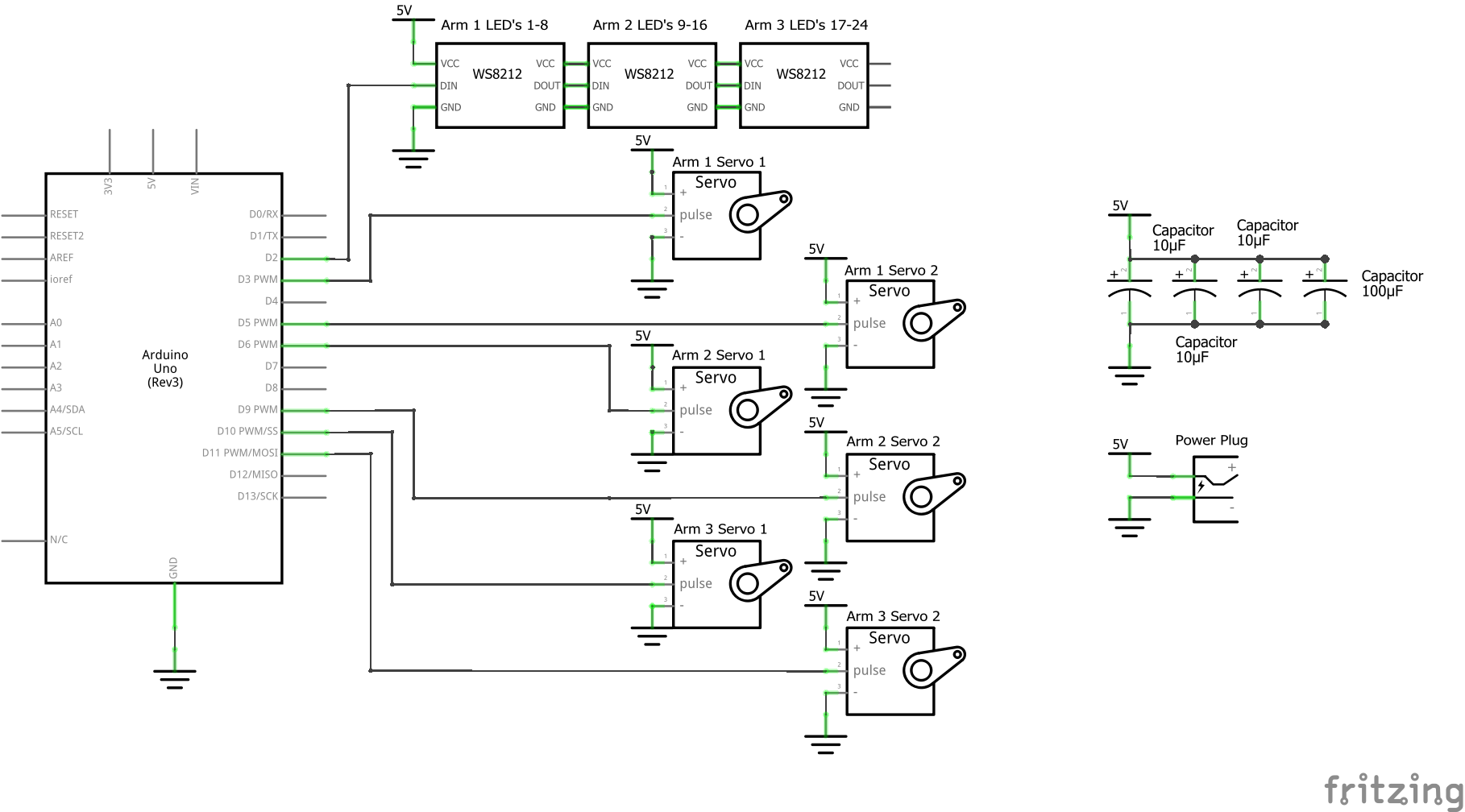Click the DOUT pin on Arm 3 WS8212
This screenshot has height=812, width=1465.
pyautogui.click(x=850, y=85)
